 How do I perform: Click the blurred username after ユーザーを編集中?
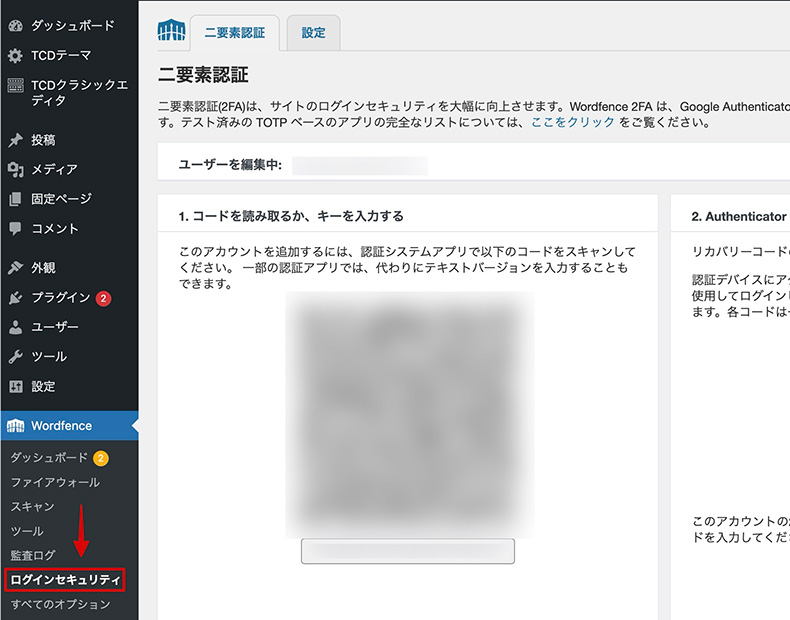(360, 165)
